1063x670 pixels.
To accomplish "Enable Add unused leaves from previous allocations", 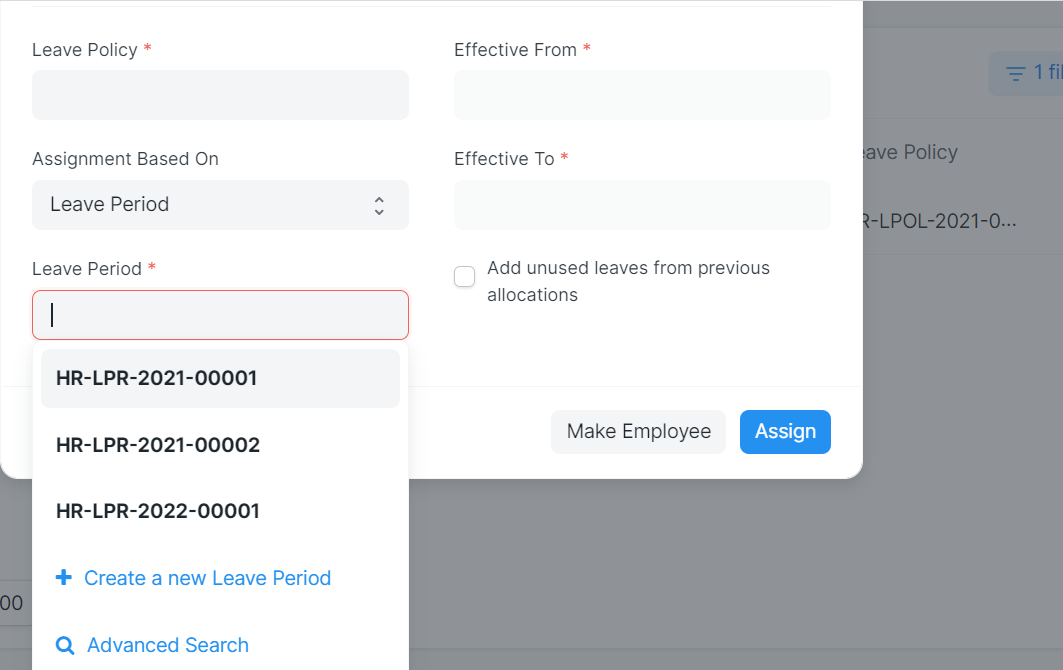I will point(464,276).
